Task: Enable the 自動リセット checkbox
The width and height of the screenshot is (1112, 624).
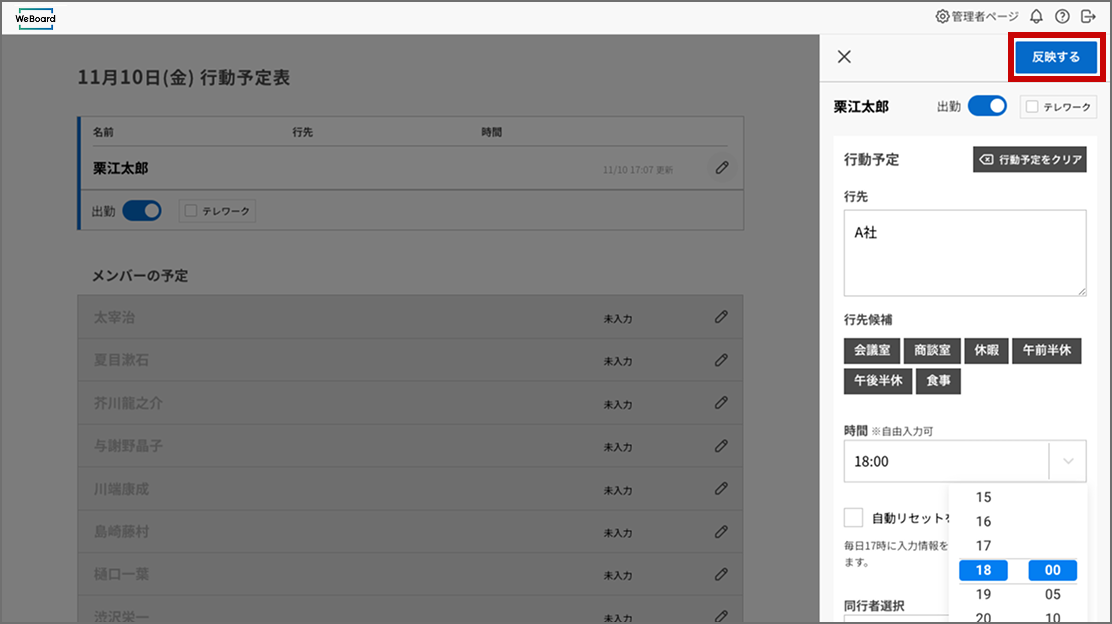Action: click(x=853, y=517)
